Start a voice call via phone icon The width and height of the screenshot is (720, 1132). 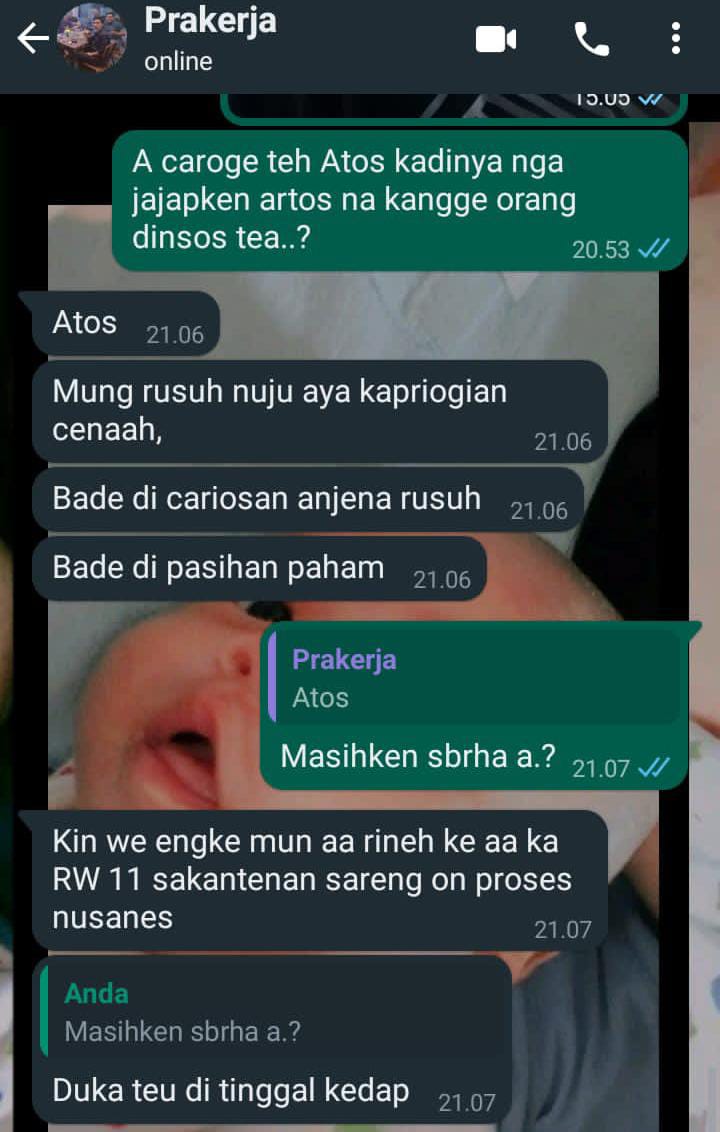[x=591, y=39]
